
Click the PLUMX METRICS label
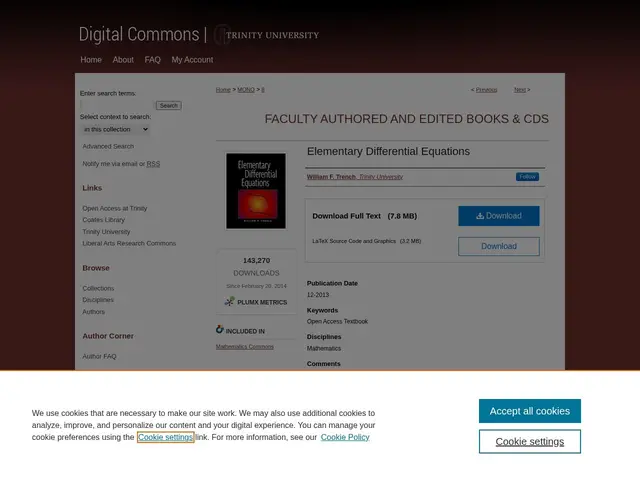pyautogui.click(x=262, y=302)
